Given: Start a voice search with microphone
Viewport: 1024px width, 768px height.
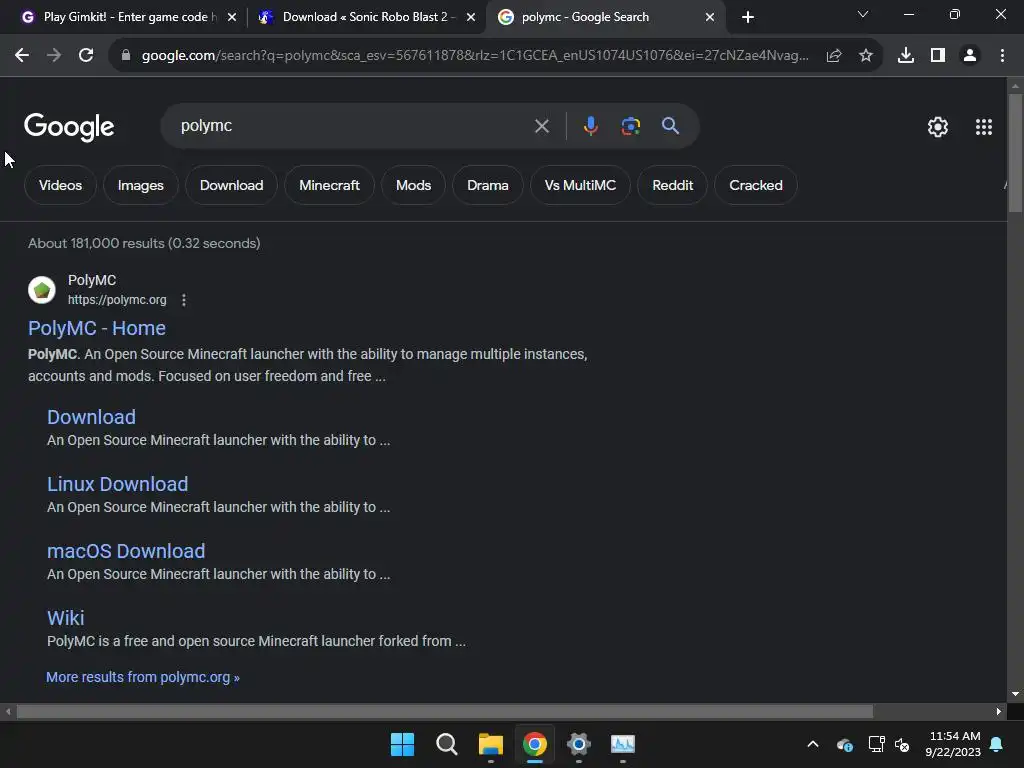Looking at the screenshot, I should tap(590, 126).
